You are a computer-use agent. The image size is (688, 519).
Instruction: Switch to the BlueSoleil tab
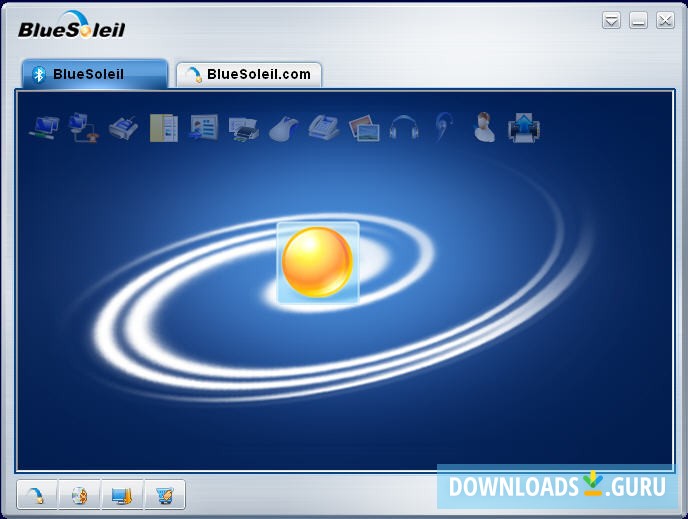pos(95,74)
